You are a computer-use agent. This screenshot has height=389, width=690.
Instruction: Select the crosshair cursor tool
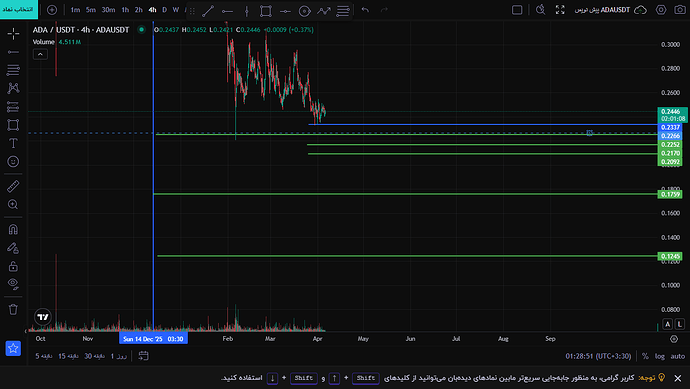point(13,33)
